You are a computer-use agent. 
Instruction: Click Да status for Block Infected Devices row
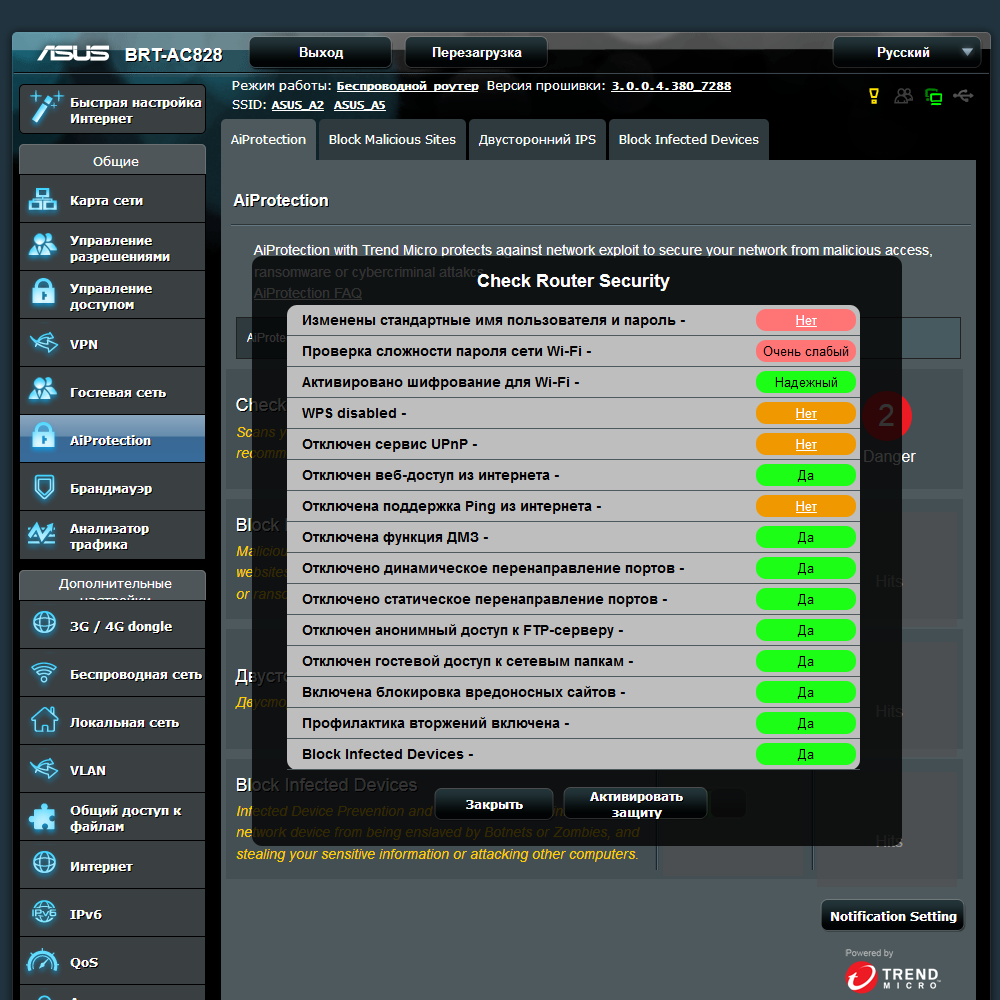(x=805, y=754)
